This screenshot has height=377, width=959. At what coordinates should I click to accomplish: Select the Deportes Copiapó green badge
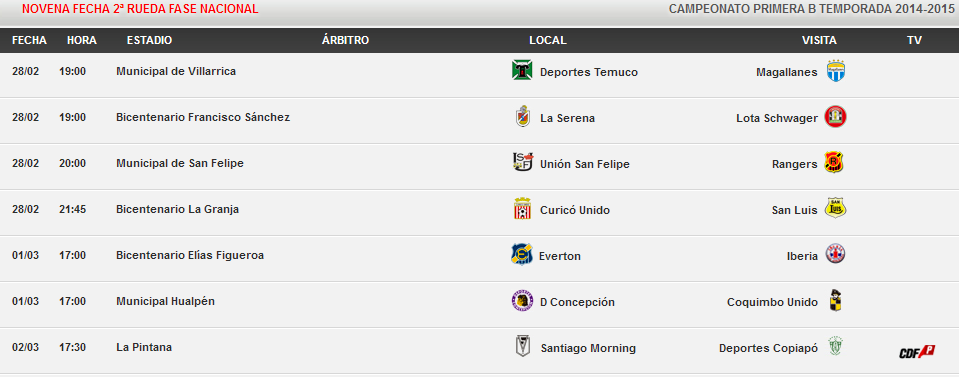point(835,346)
